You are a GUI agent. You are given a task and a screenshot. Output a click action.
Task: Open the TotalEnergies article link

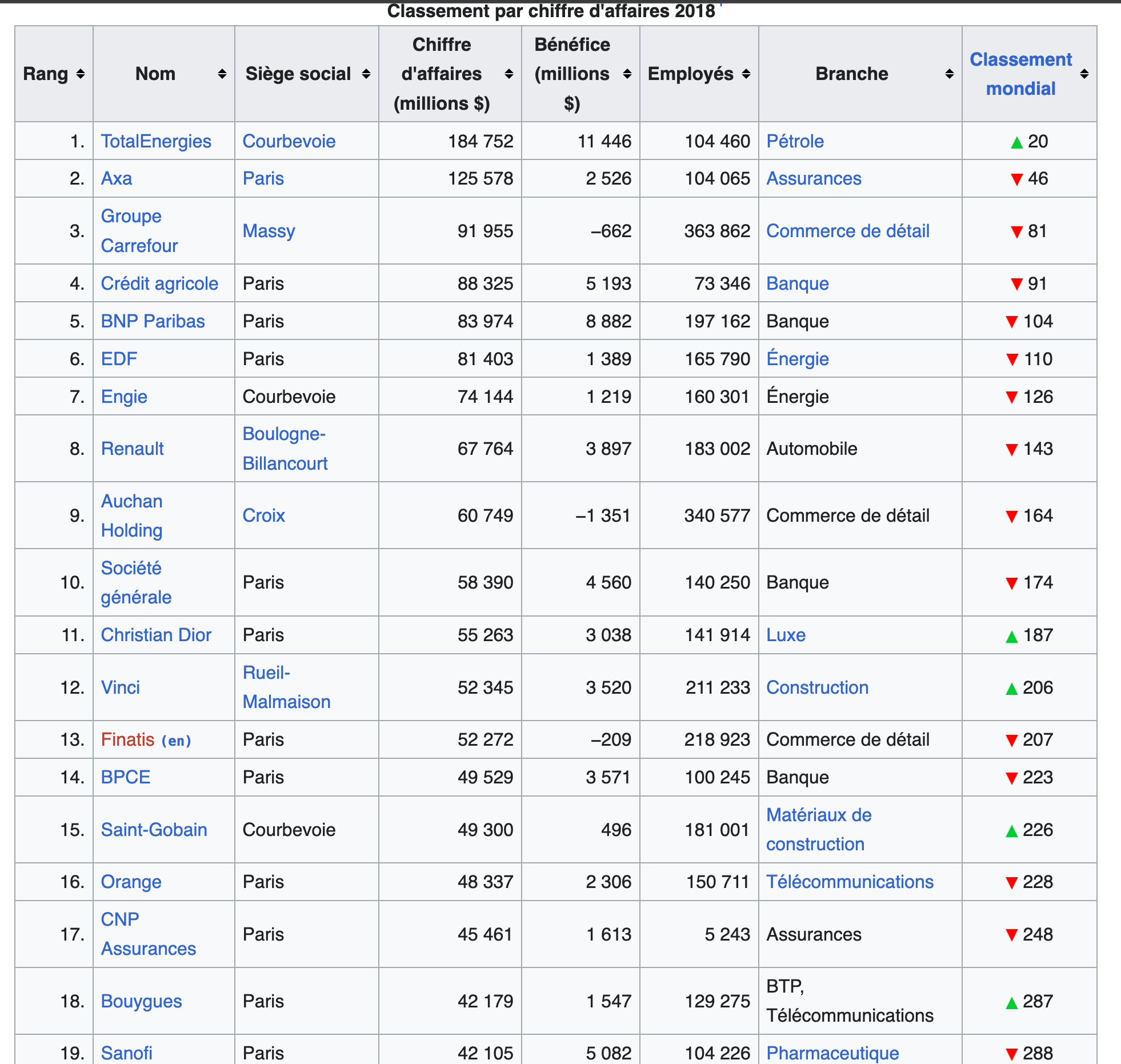click(x=156, y=141)
